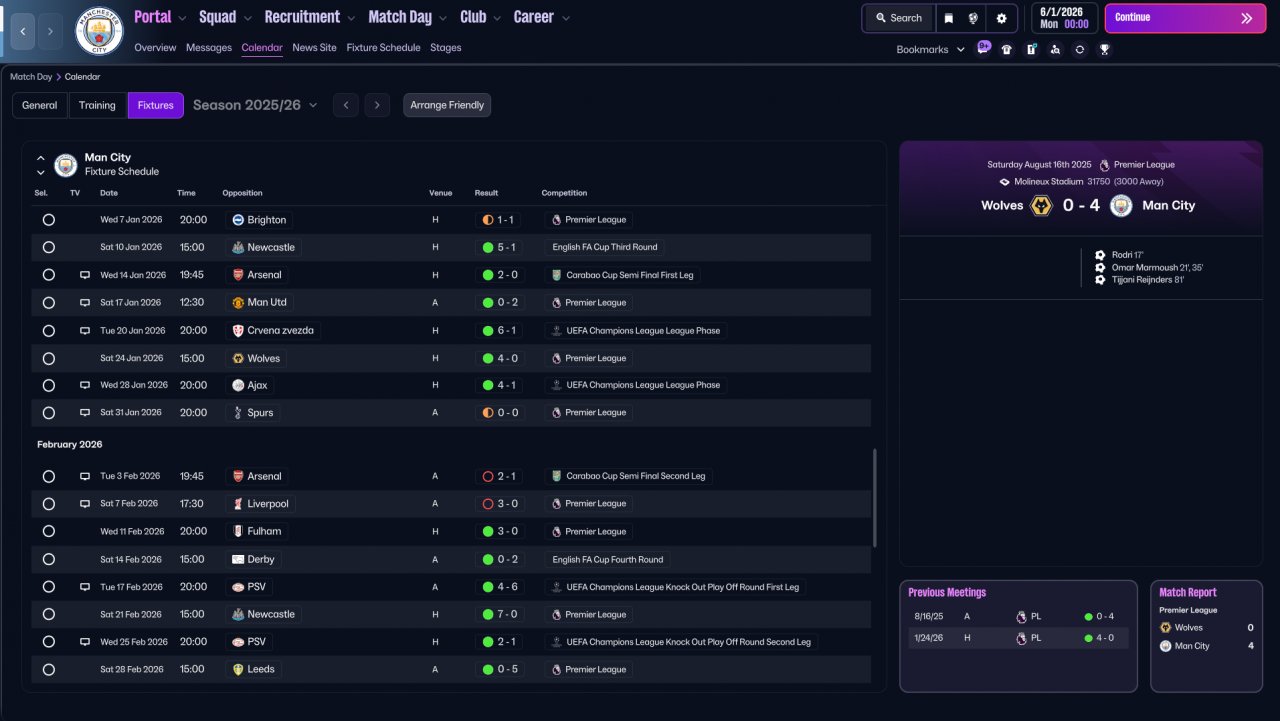Screen dimensions: 1280x721
Task: Select the Fixtures tab
Action: tap(156, 105)
